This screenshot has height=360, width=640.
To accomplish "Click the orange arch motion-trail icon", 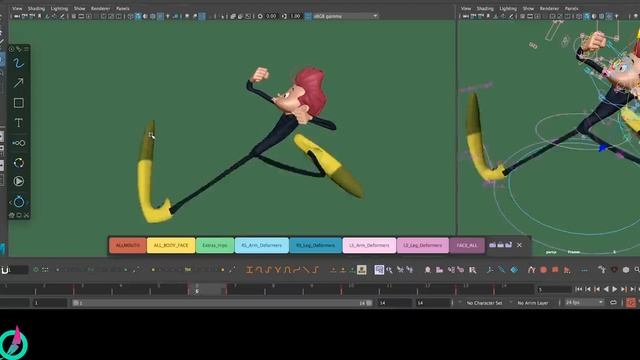I will (x=531, y=269).
